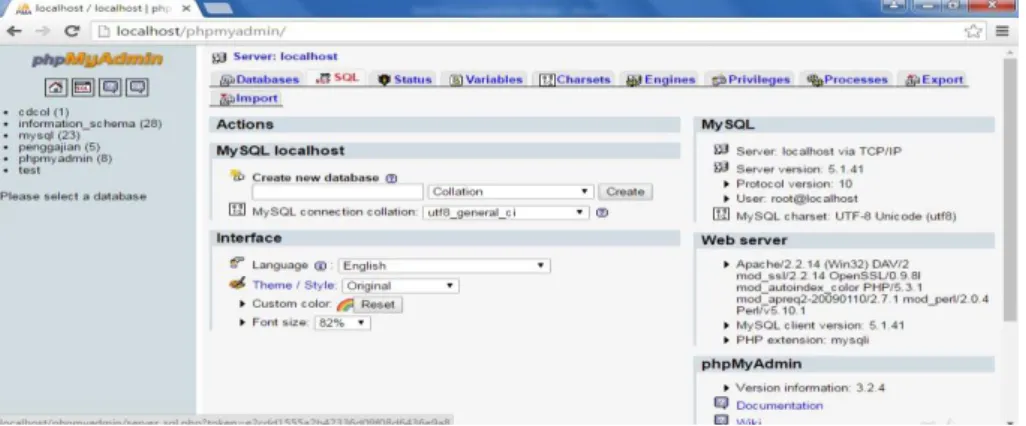Switch to the Engines tab
Image resolution: width=1026 pixels, height=426 pixels.
(661, 80)
